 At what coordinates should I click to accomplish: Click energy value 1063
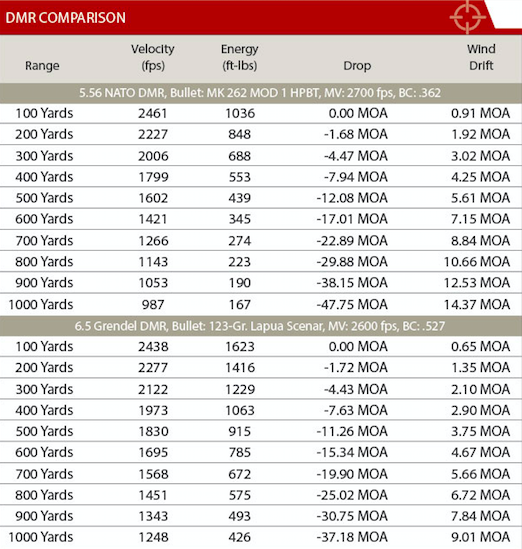pos(240,410)
